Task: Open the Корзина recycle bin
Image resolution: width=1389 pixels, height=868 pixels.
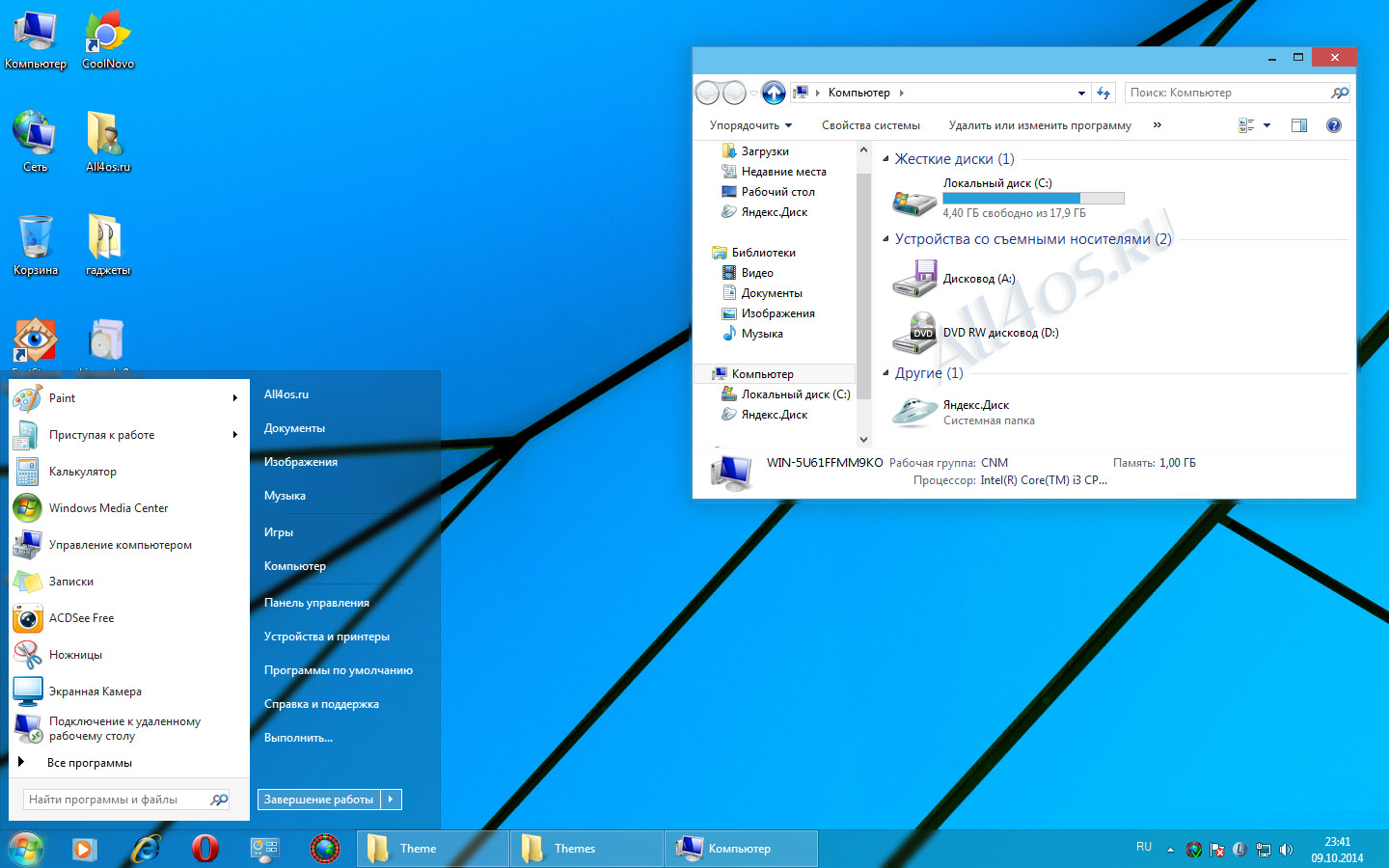Action: 36,246
